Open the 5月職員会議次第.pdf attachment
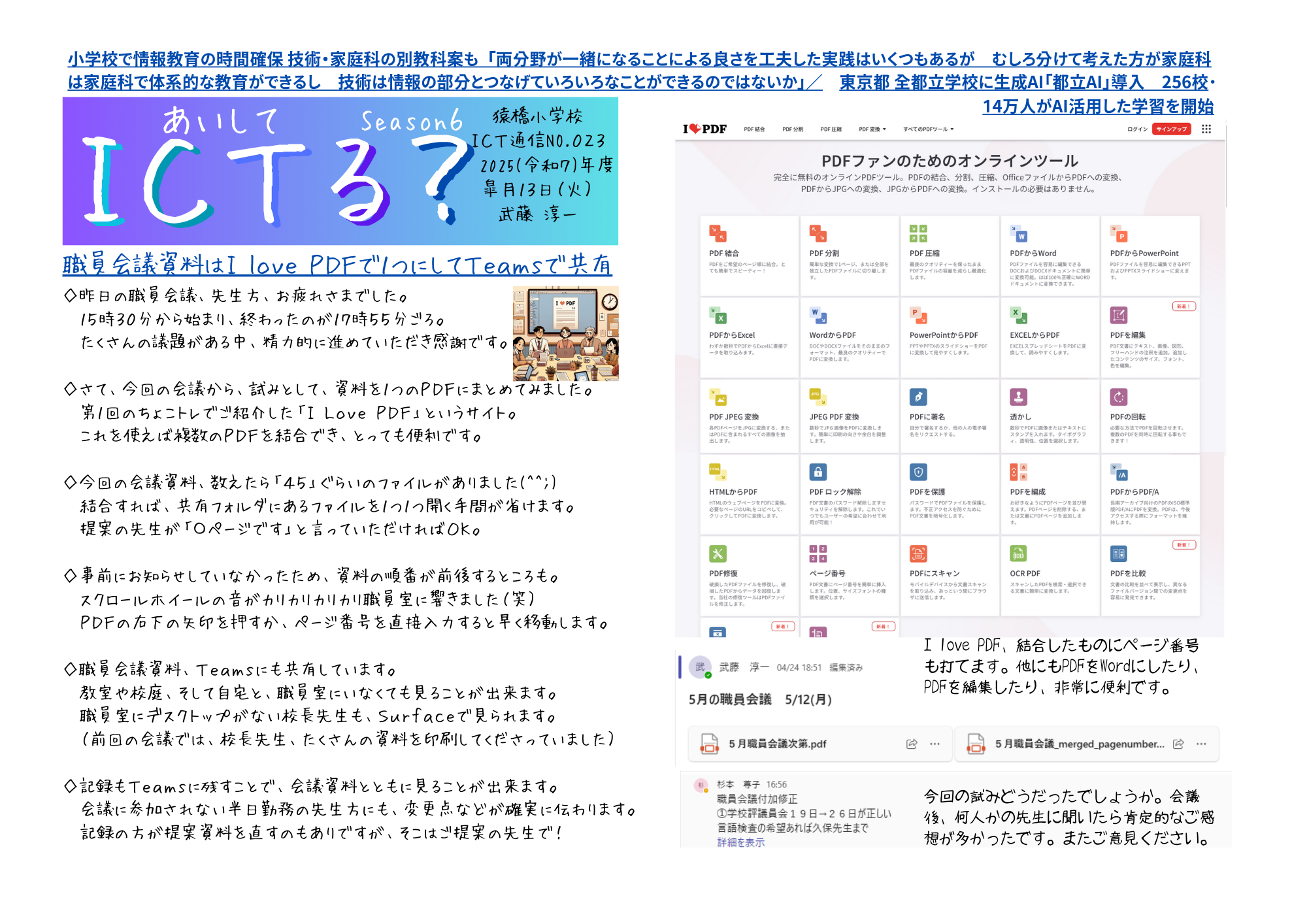1307x924 pixels. pos(819,744)
